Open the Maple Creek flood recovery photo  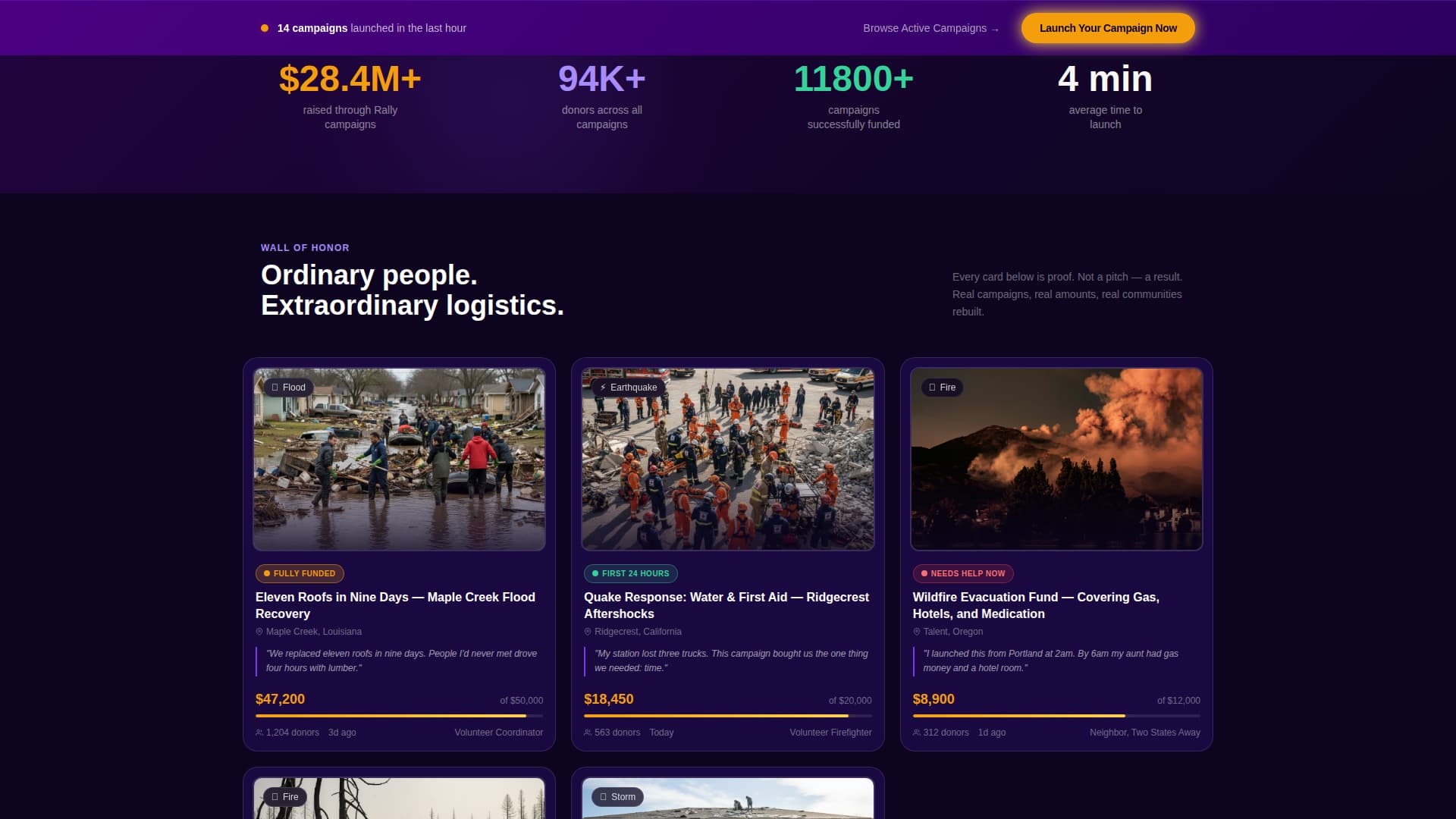pos(399,460)
